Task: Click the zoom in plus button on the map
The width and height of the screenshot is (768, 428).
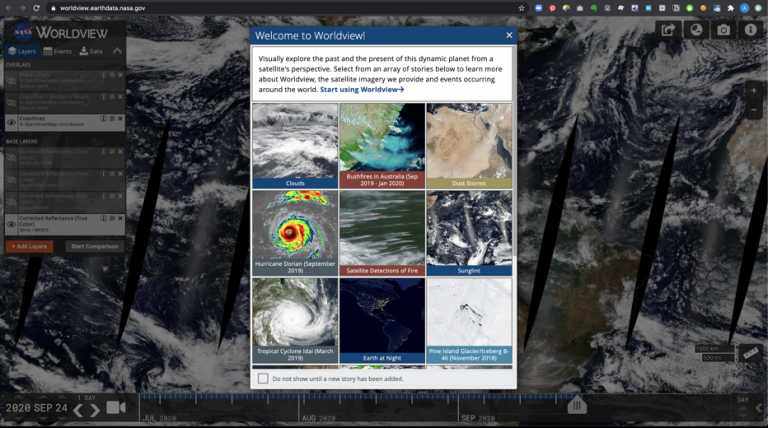Action: coord(754,91)
